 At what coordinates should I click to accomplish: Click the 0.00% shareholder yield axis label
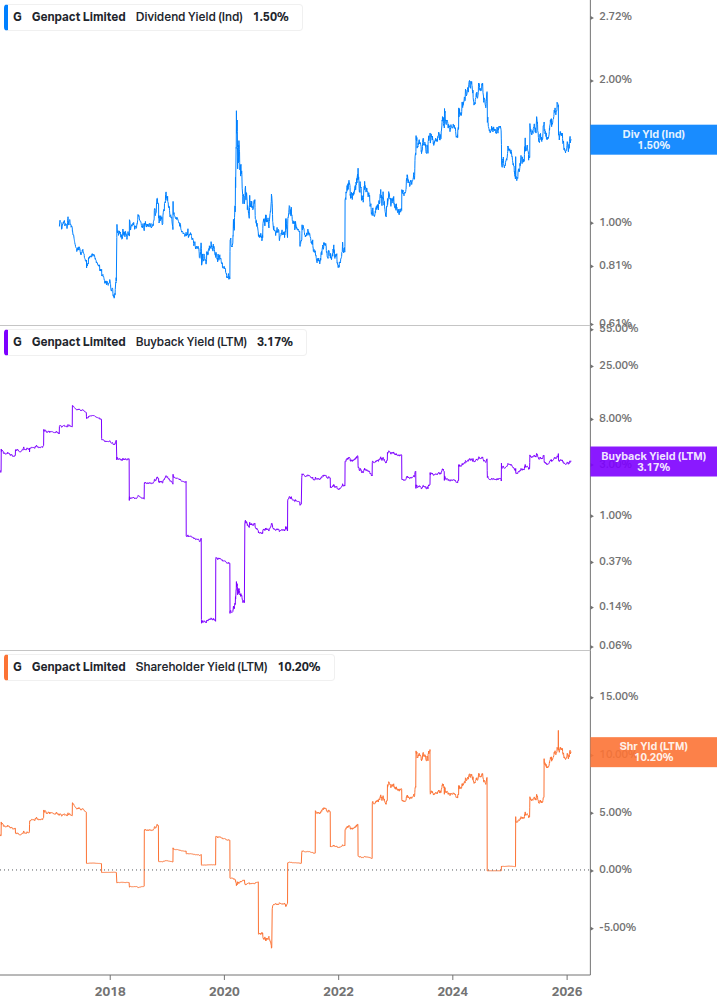tap(615, 870)
